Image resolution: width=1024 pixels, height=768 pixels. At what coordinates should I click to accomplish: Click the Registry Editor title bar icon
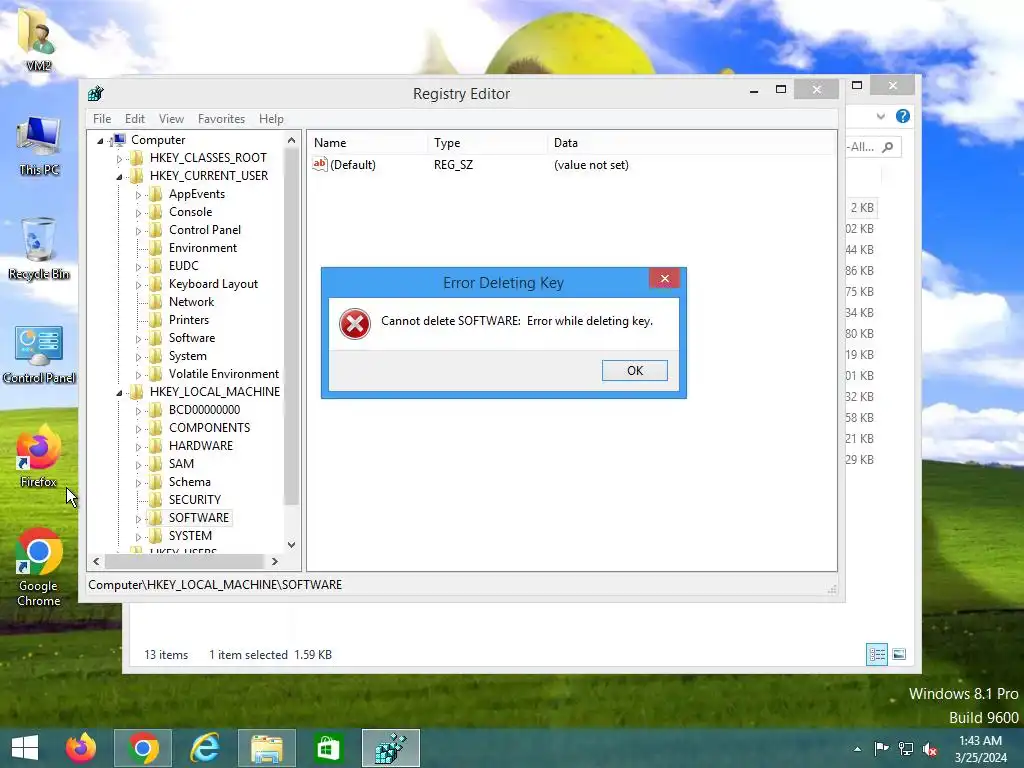coord(96,93)
